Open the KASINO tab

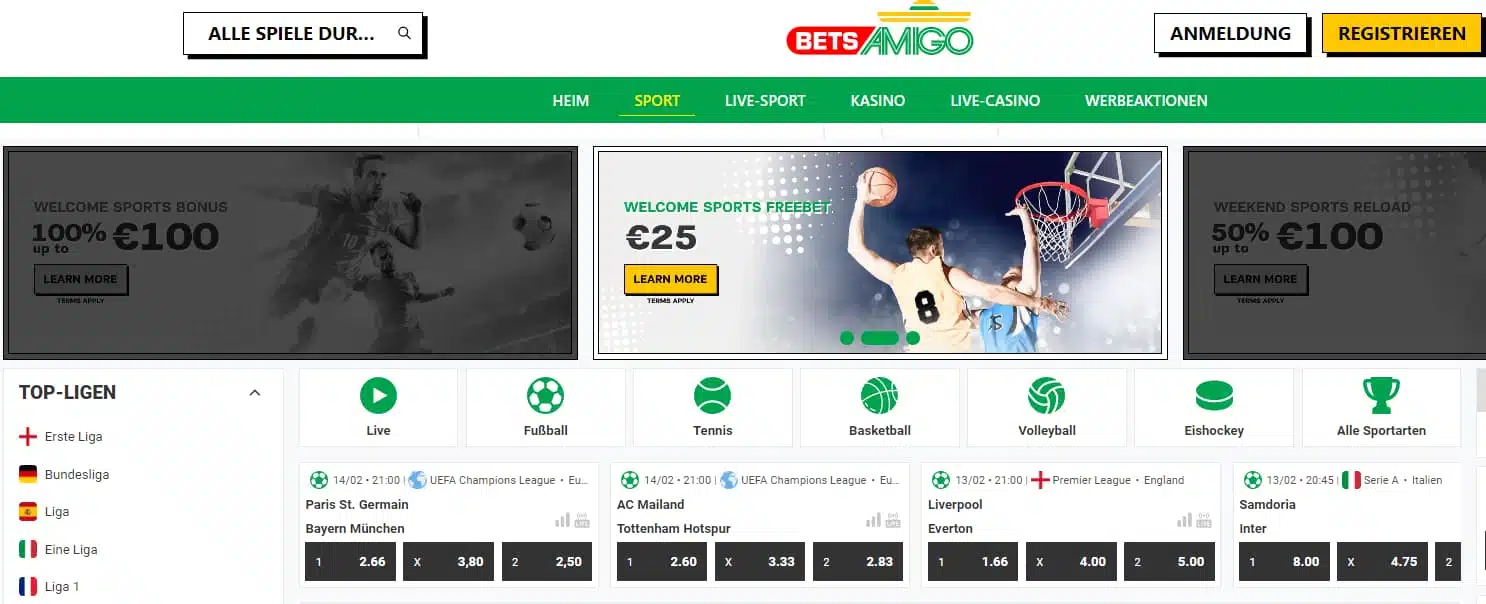pyautogui.click(x=878, y=100)
